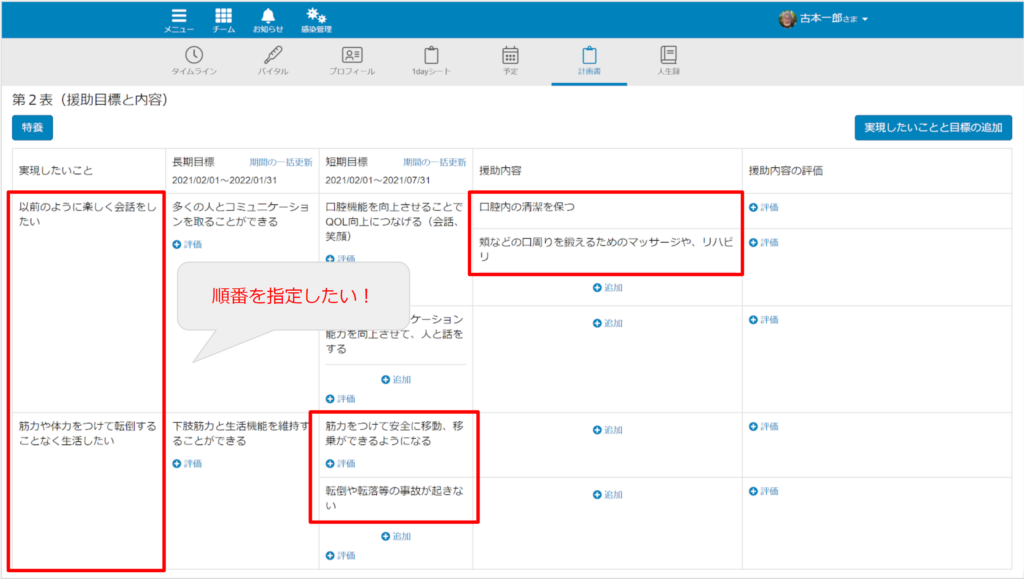1024x579 pixels.
Task: Open the 1dayシート clipboard tab
Action: [x=431, y=61]
